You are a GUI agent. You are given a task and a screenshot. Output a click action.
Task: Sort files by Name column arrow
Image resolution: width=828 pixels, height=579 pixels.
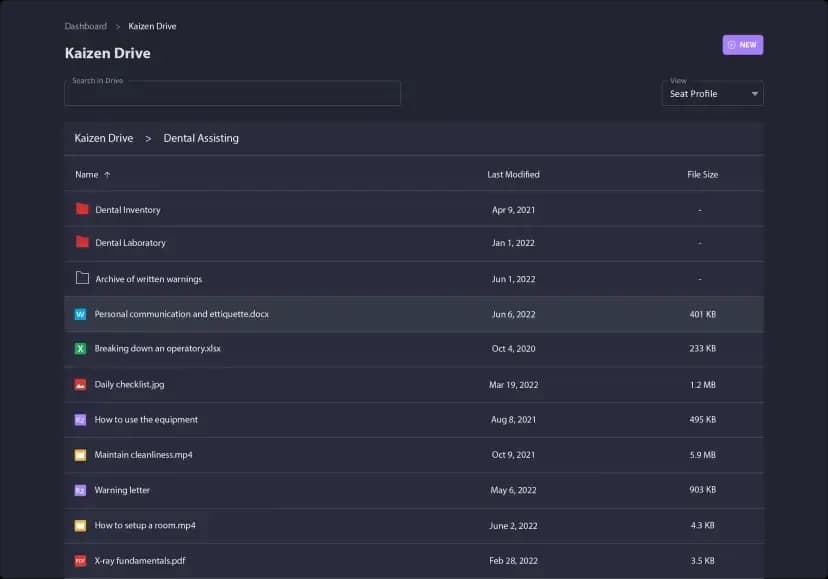107,175
